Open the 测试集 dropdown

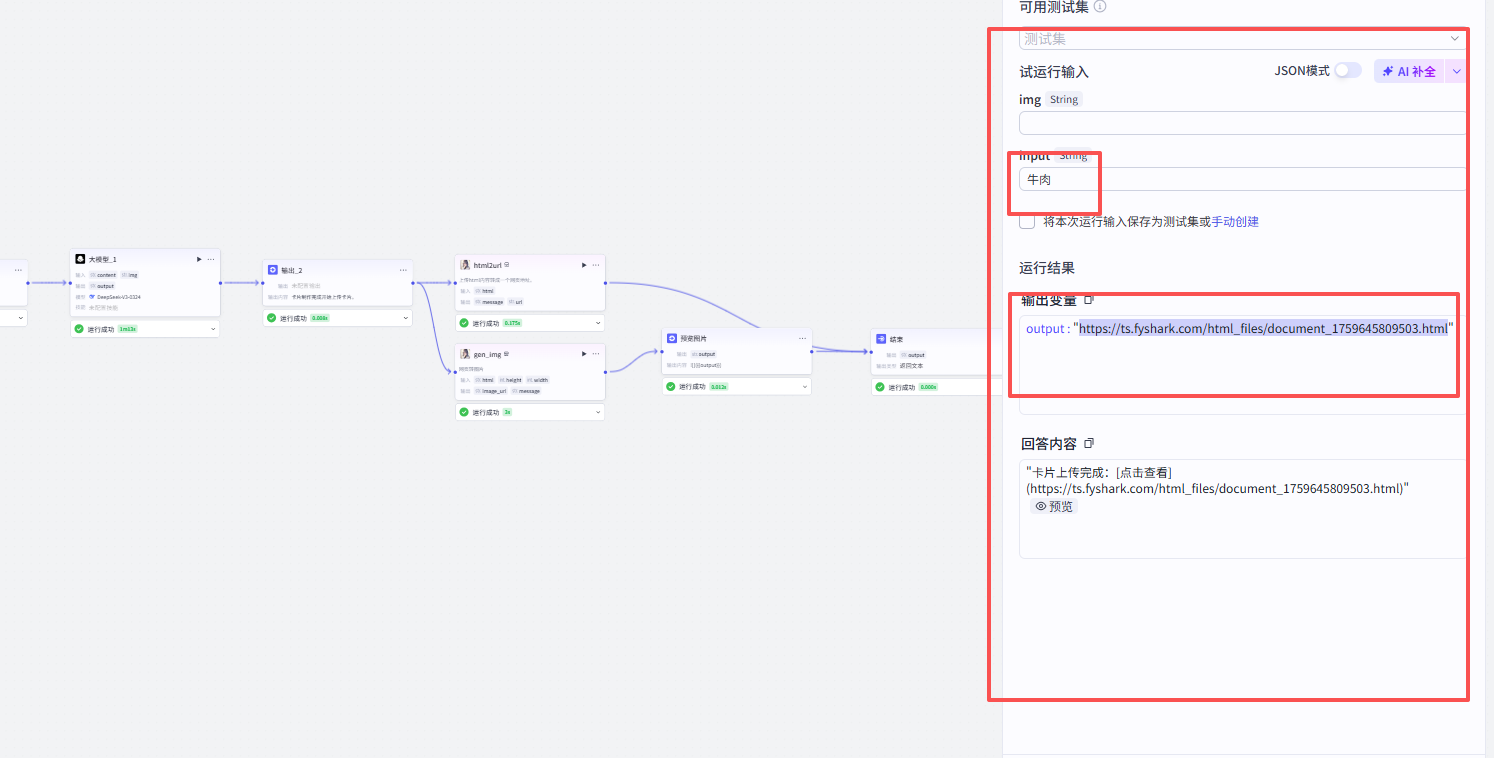(x=1242, y=39)
